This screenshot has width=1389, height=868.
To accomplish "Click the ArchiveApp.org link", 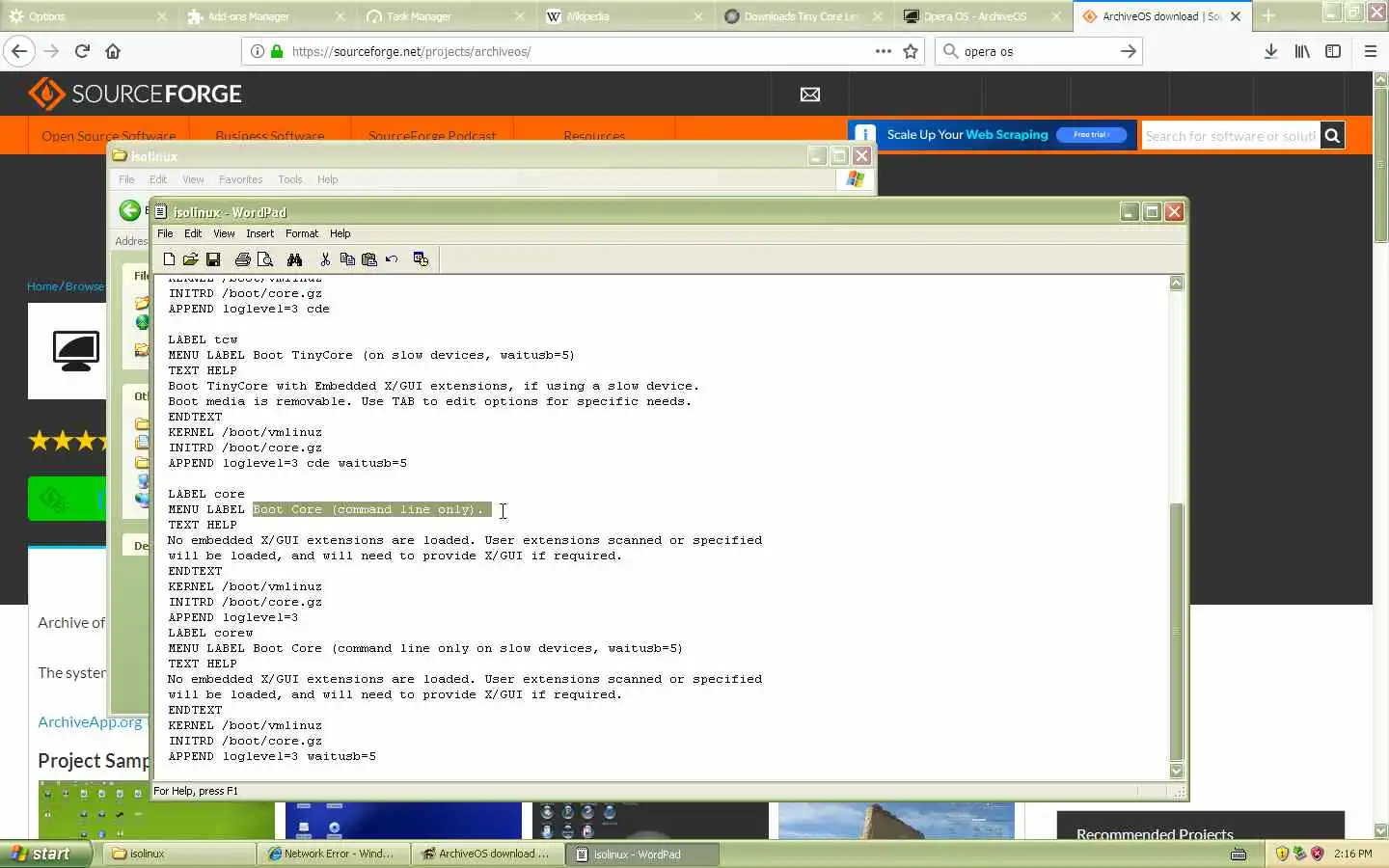I will click(x=90, y=721).
